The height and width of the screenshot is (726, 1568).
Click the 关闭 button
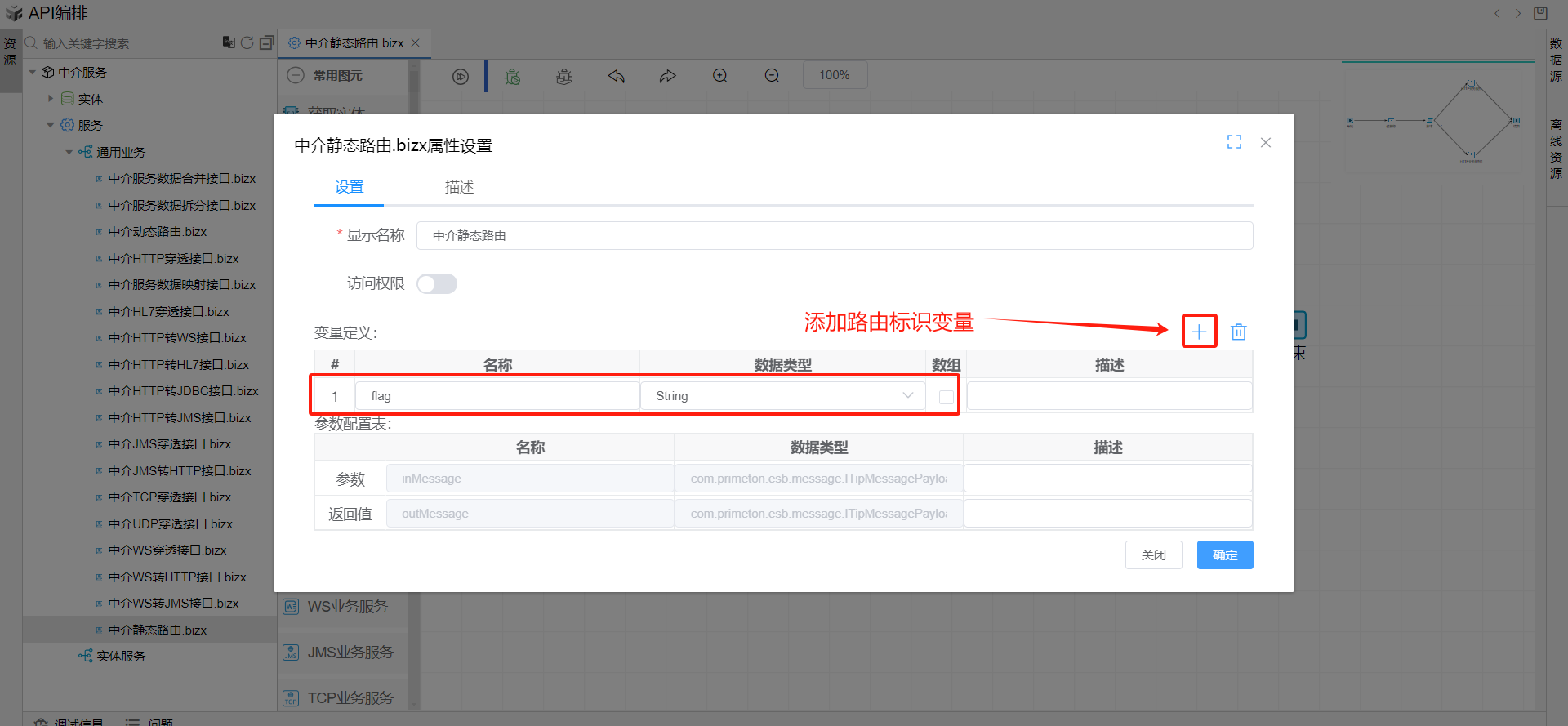pyautogui.click(x=1153, y=555)
